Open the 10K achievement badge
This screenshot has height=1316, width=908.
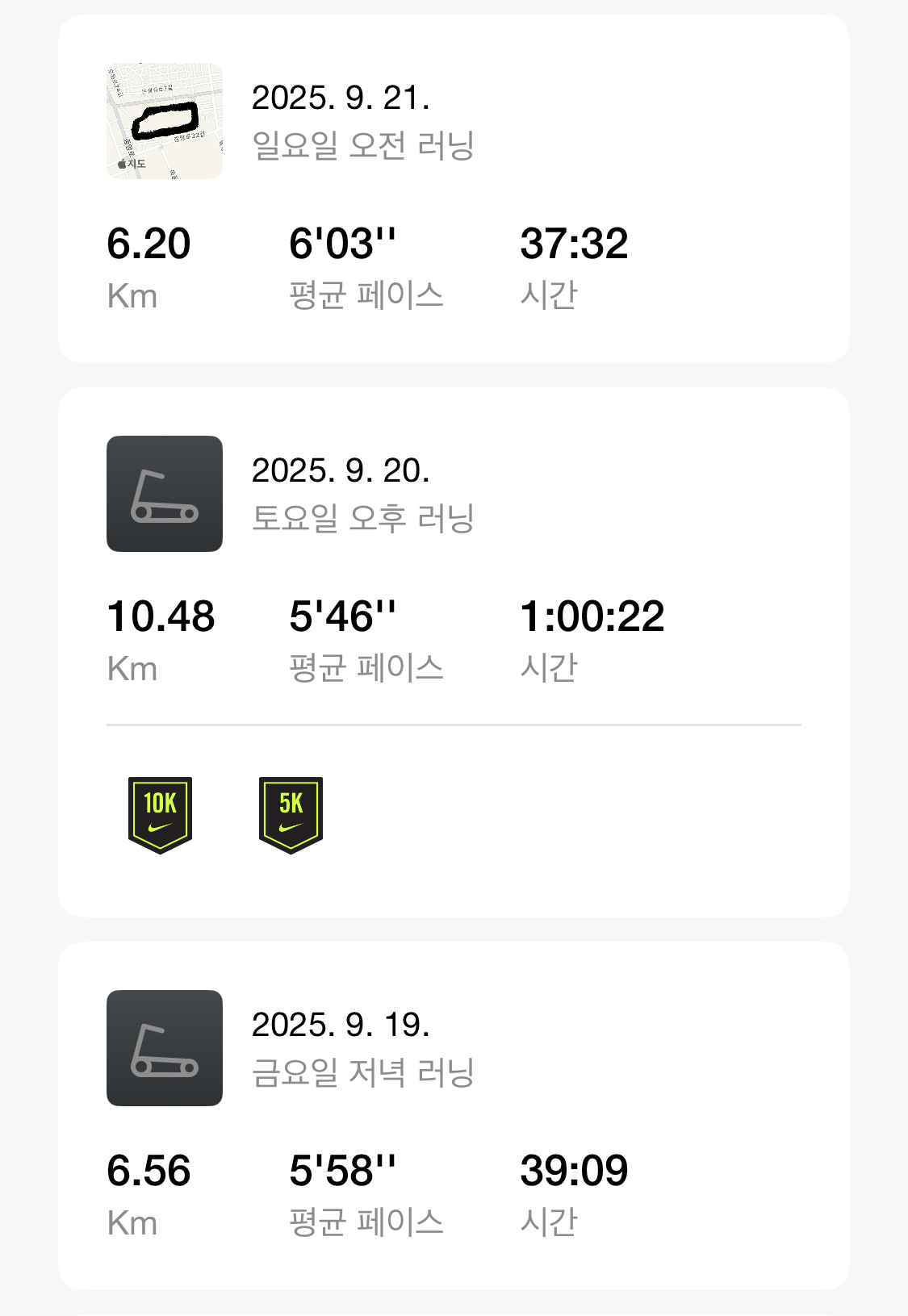pyautogui.click(x=160, y=814)
